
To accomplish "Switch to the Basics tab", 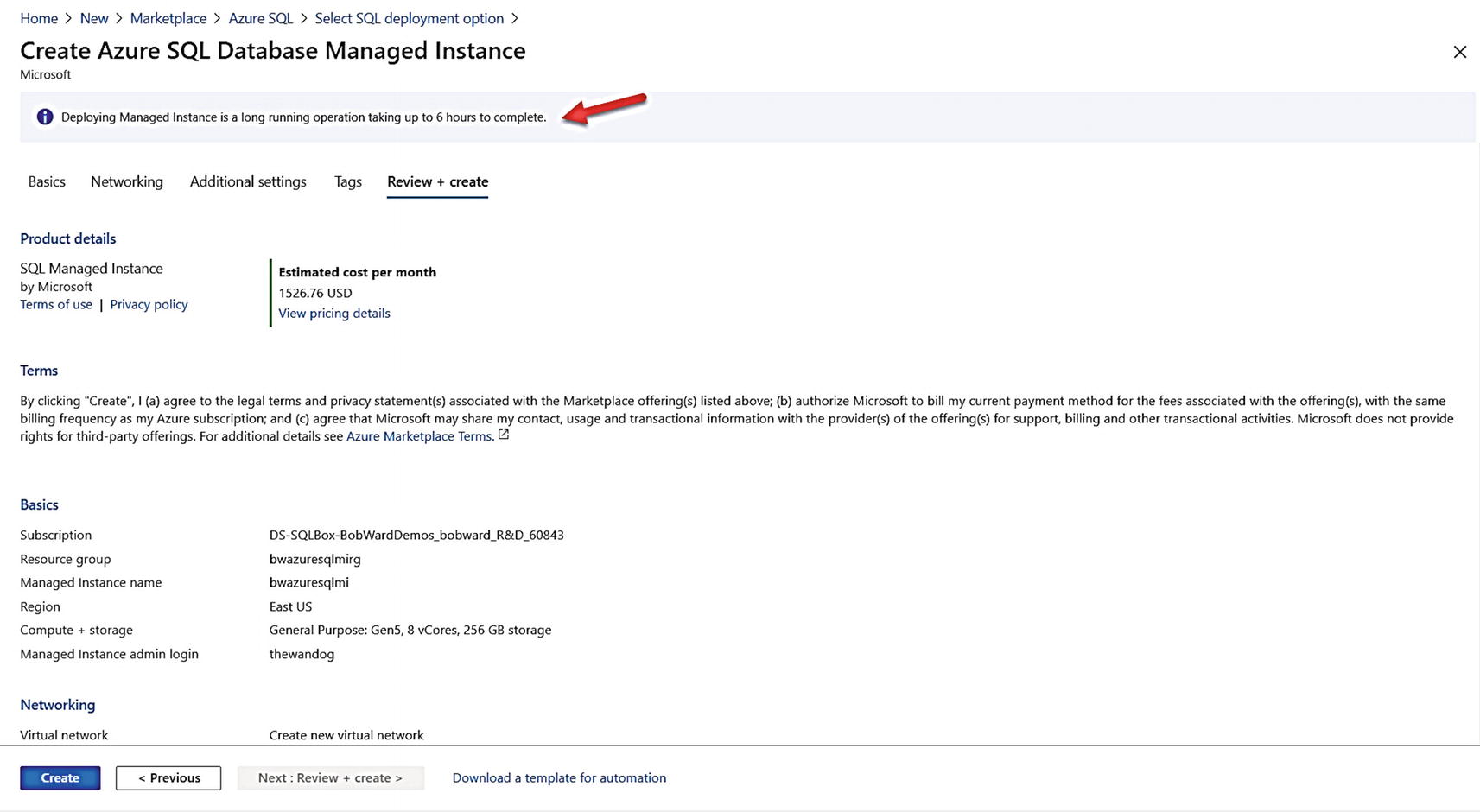I will coord(47,181).
